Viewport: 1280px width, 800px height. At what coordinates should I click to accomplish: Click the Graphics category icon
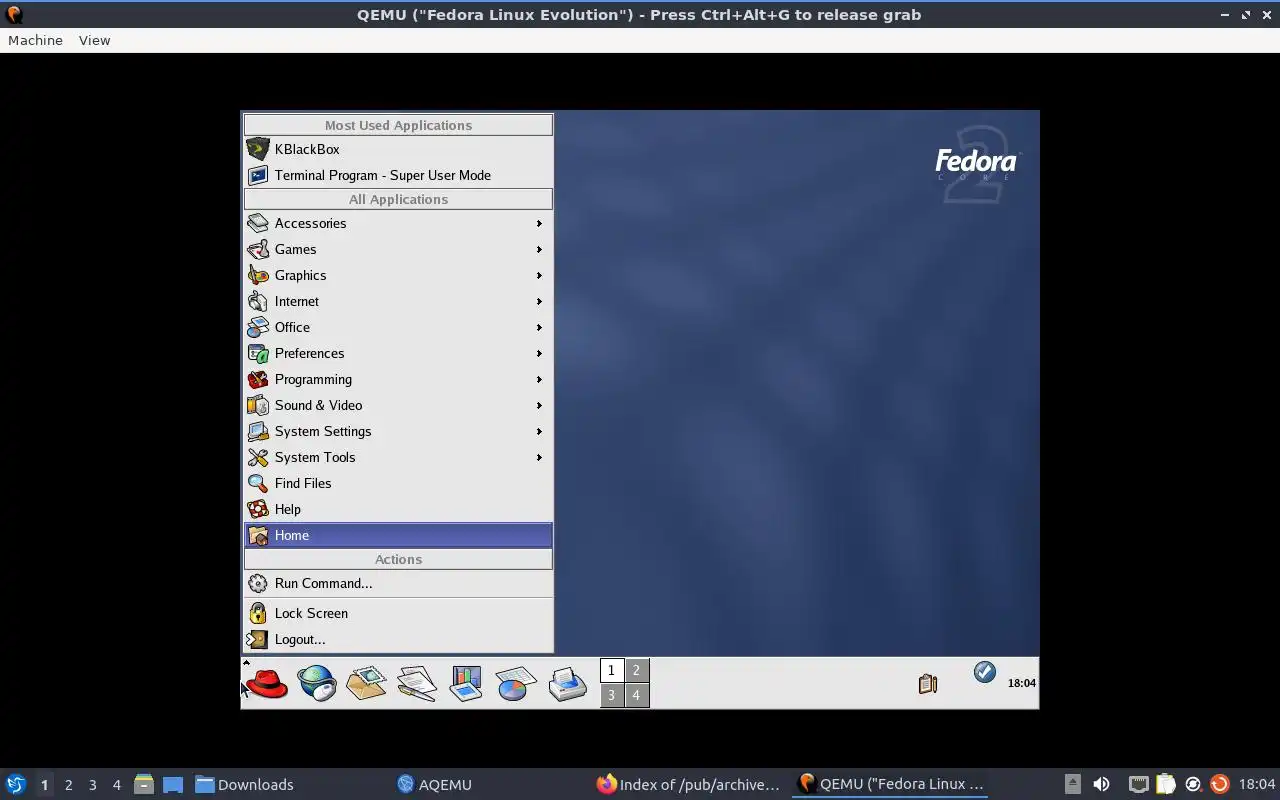click(258, 275)
